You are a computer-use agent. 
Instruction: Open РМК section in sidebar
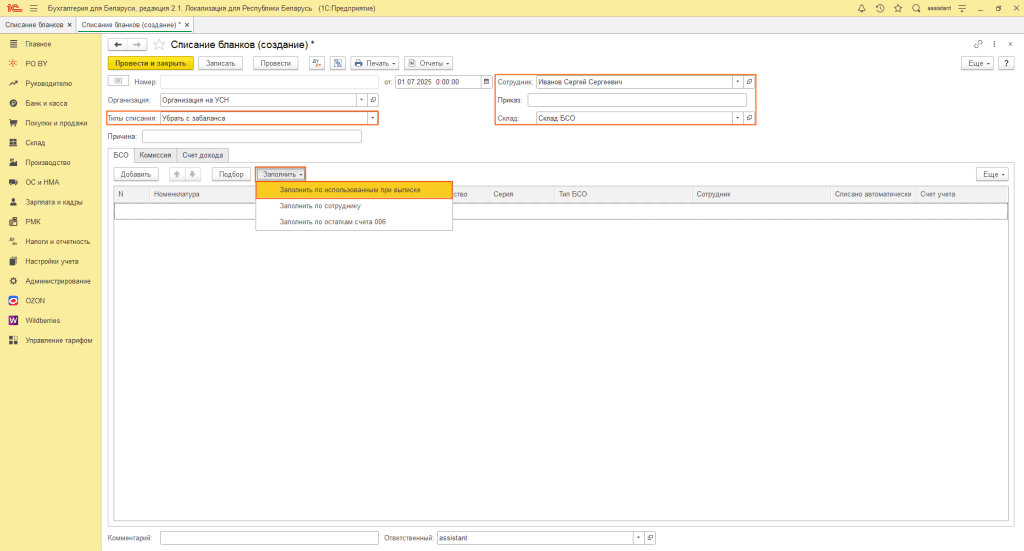pos(33,221)
